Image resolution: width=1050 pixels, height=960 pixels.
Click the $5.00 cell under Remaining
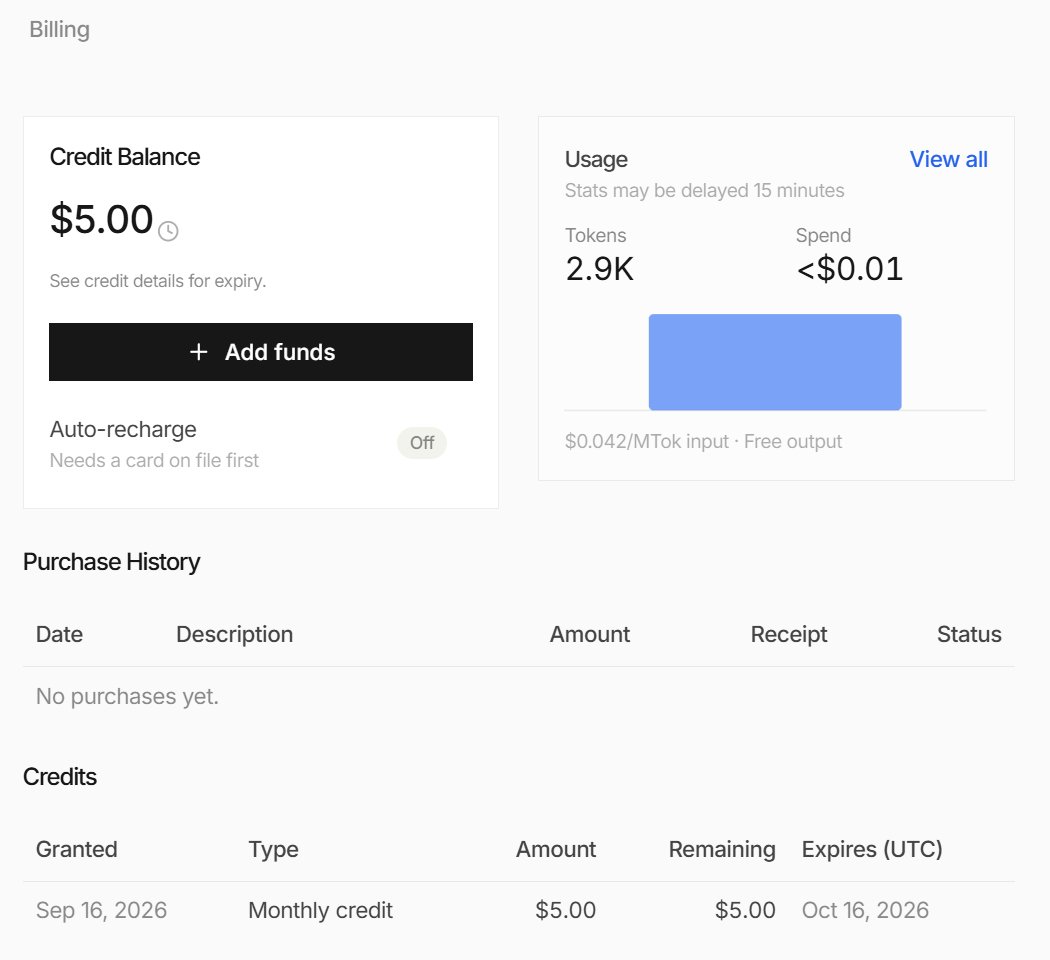tap(745, 910)
